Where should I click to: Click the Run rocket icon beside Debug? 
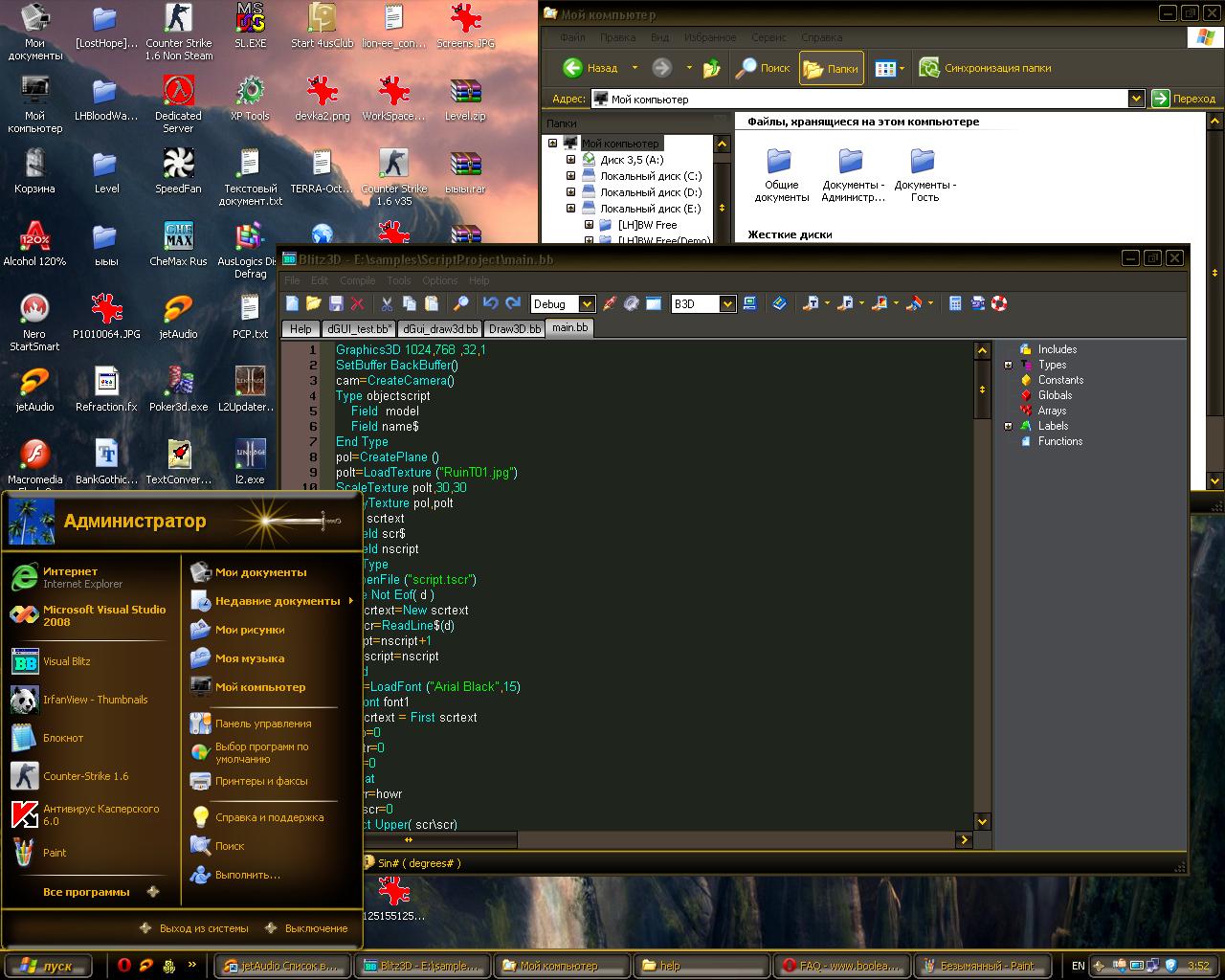pos(610,303)
